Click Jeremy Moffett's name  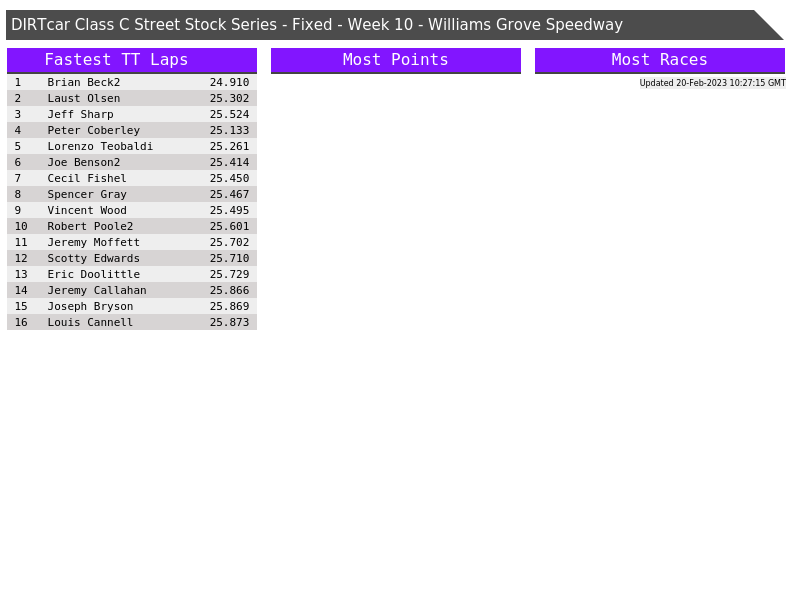pos(94,243)
